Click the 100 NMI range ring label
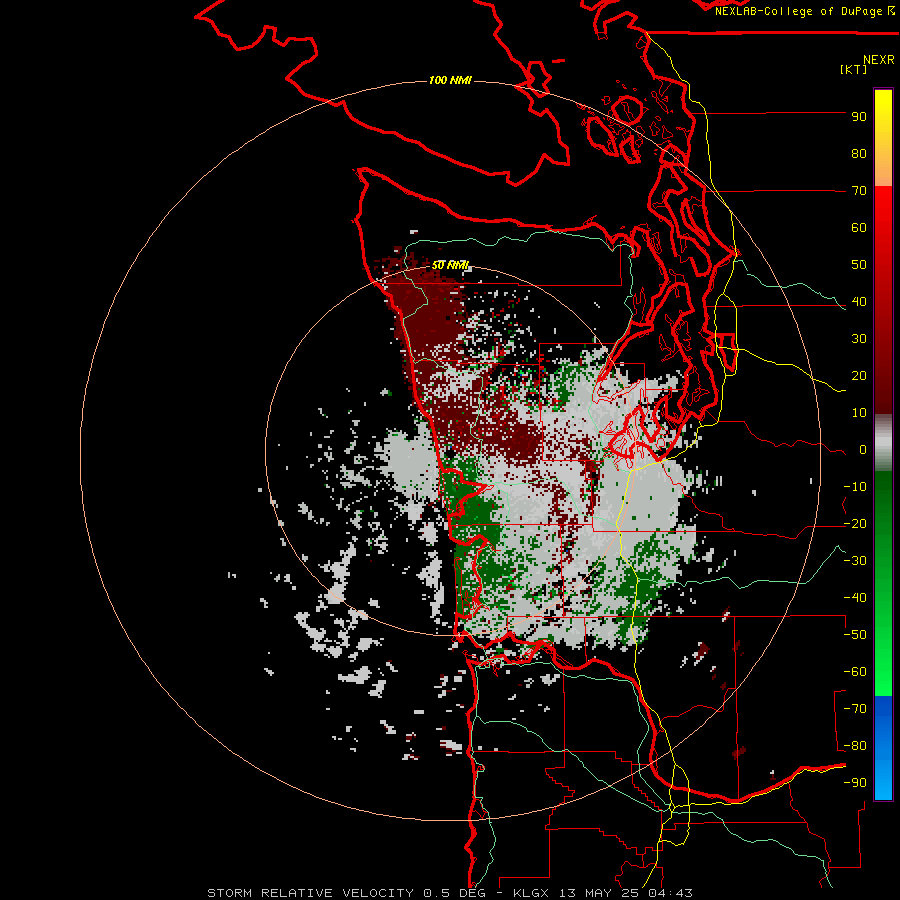This screenshot has height=900, width=900. 450,80
